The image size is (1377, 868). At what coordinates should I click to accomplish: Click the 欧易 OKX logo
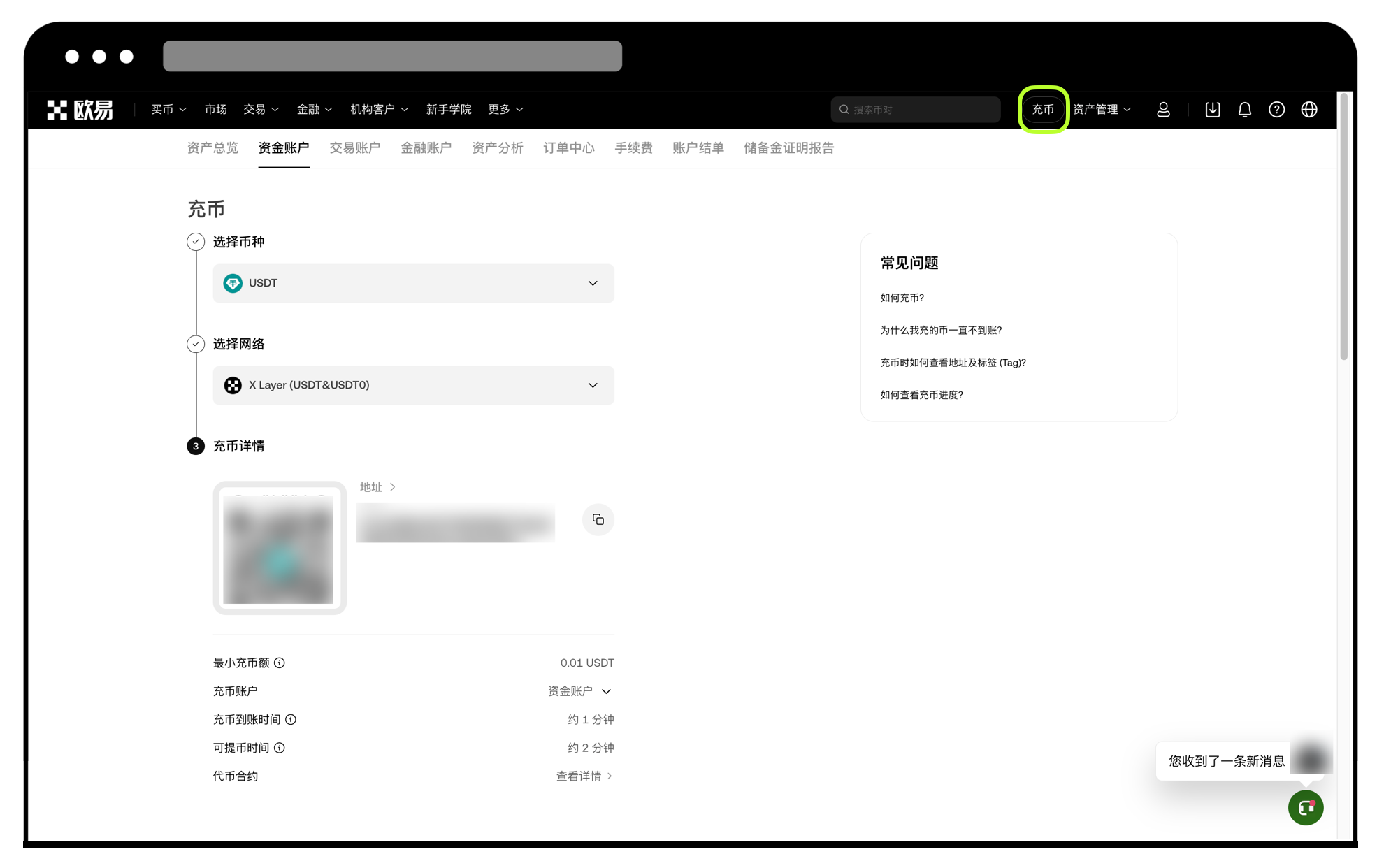pos(80,109)
